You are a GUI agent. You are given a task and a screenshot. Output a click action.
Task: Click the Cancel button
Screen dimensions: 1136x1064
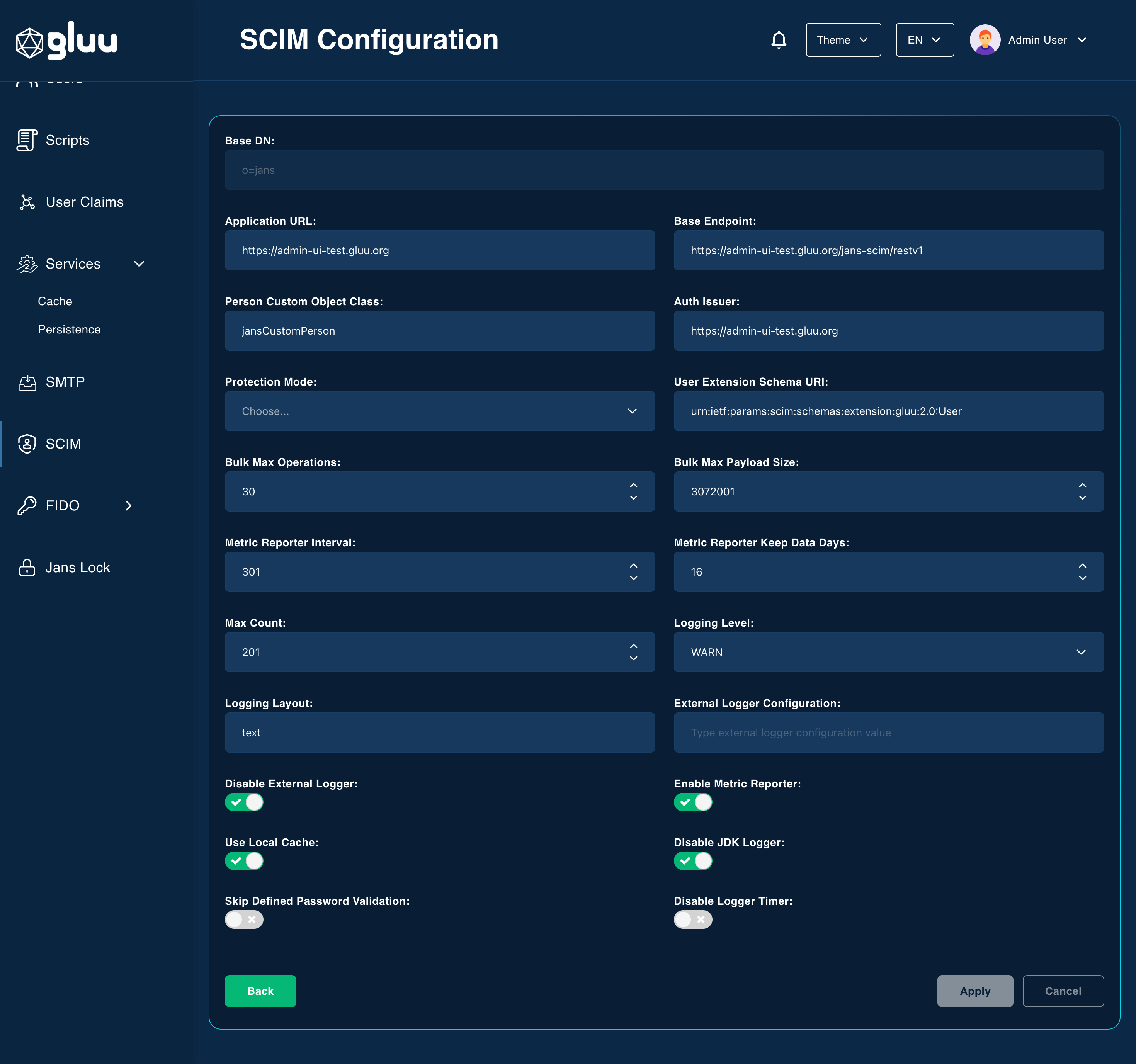tap(1063, 991)
